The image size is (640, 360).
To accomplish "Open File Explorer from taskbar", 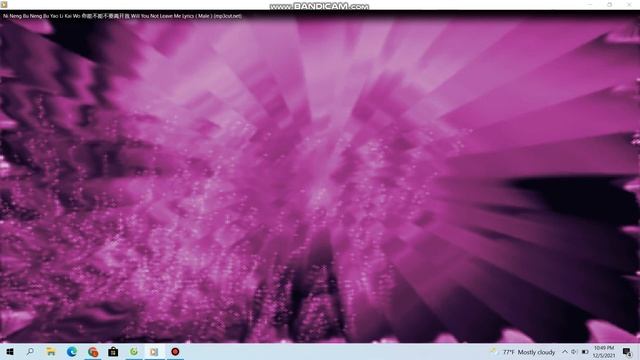I will click(51, 351).
